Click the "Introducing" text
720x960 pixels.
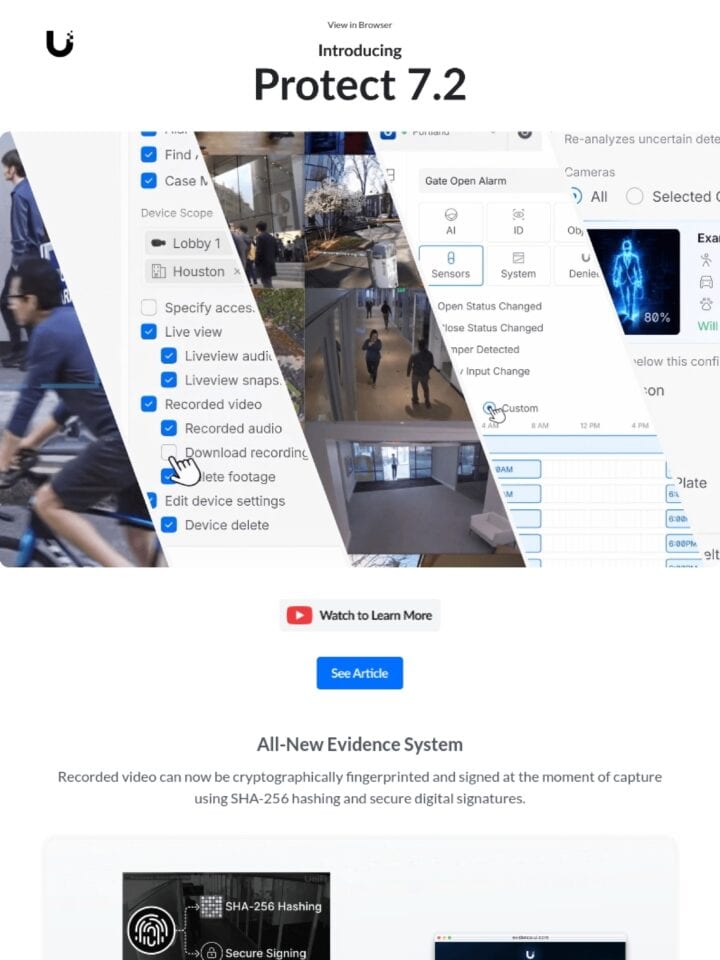[359, 50]
